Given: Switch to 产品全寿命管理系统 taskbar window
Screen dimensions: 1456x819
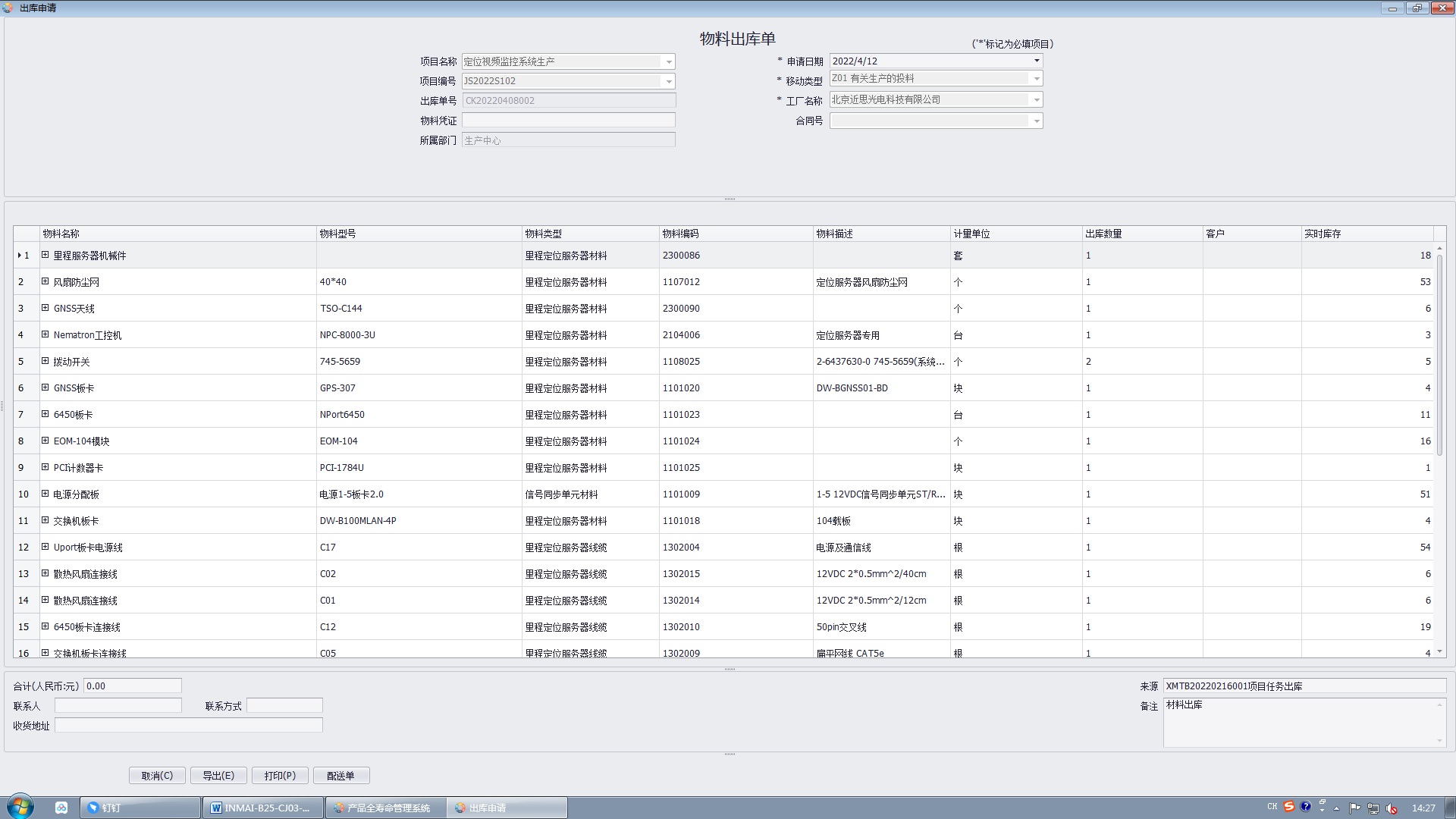Looking at the screenshot, I should click(x=385, y=808).
